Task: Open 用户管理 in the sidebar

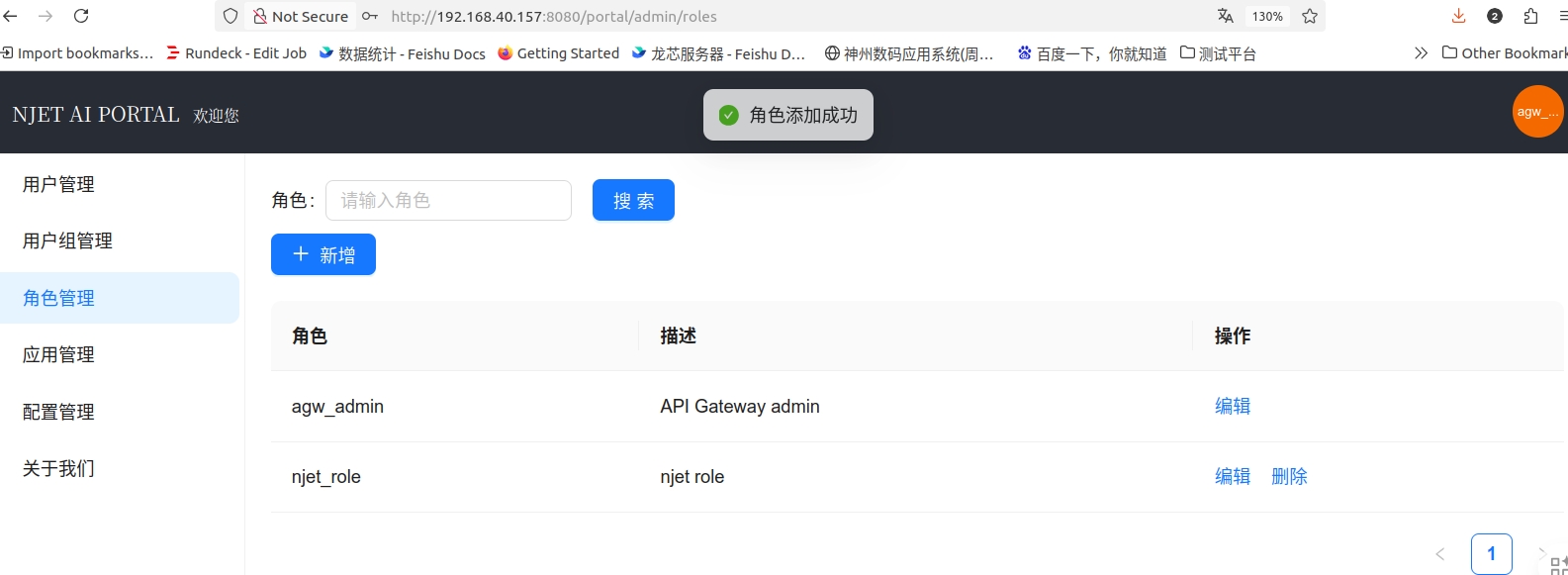Action: point(58,184)
